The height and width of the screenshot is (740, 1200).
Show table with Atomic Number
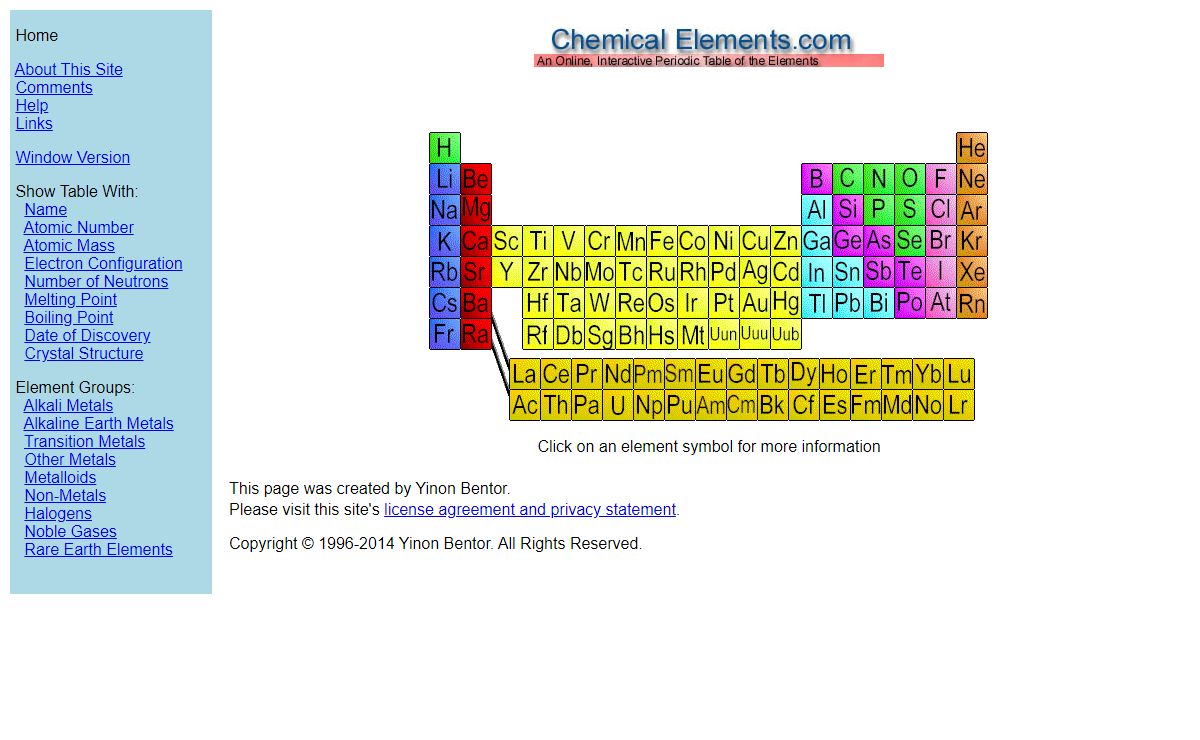point(79,228)
